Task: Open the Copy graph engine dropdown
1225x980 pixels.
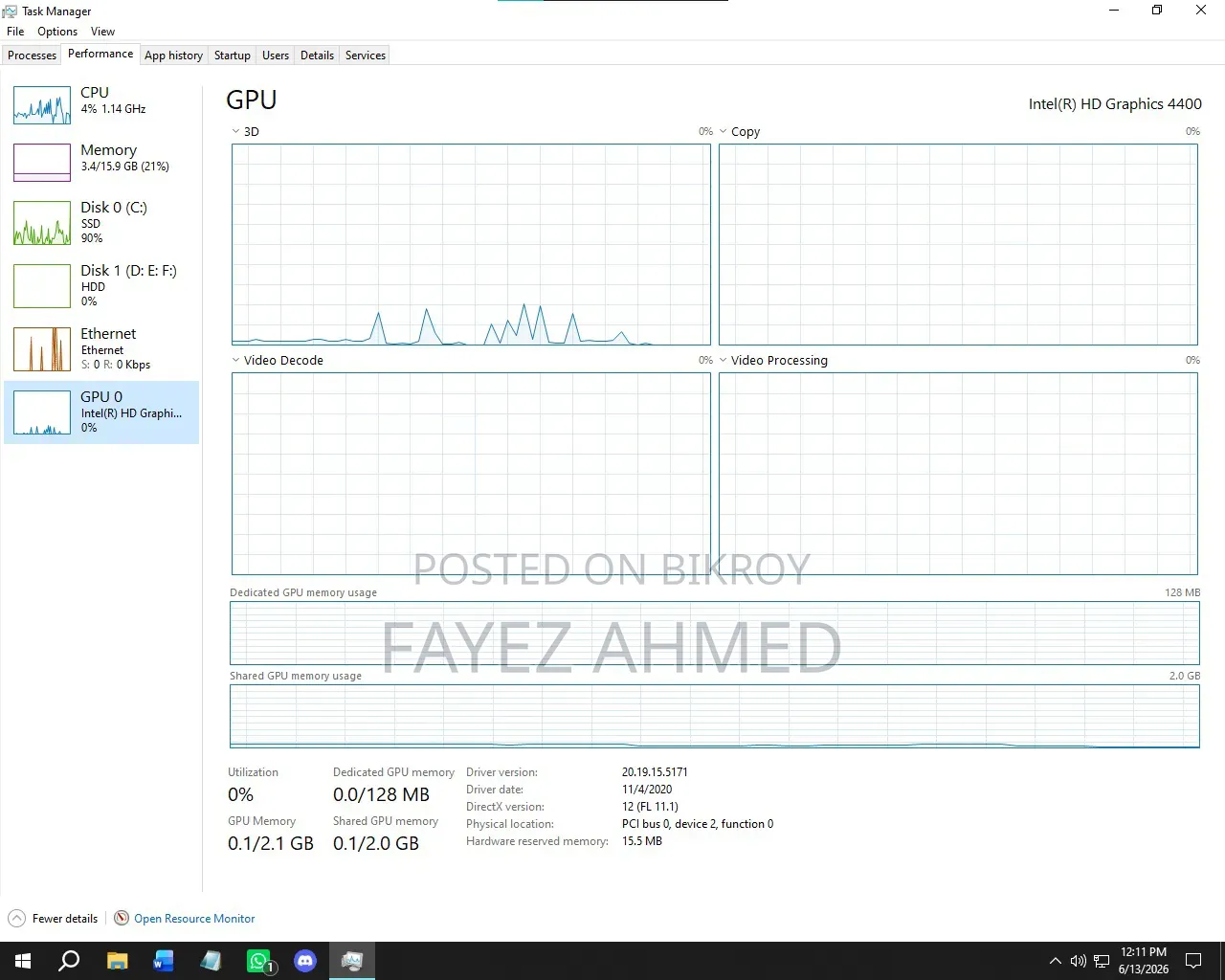Action: pyautogui.click(x=724, y=132)
